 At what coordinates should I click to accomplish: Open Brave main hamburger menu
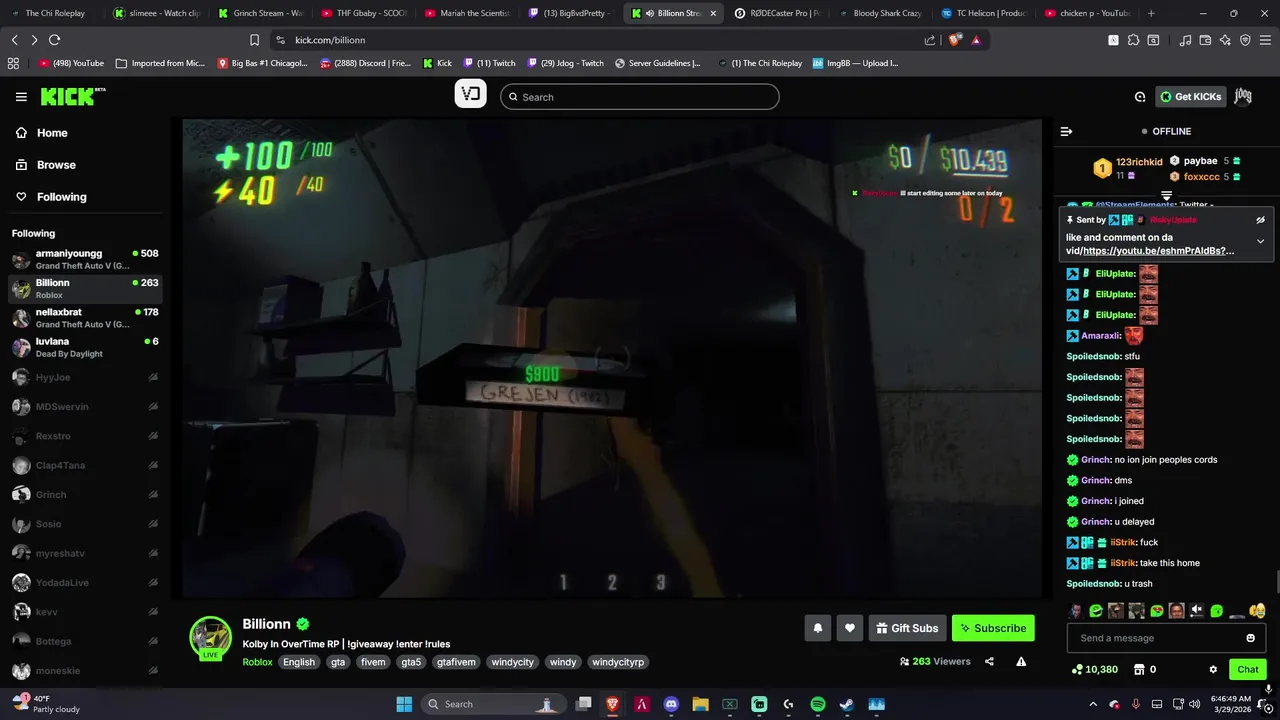pos(1266,40)
